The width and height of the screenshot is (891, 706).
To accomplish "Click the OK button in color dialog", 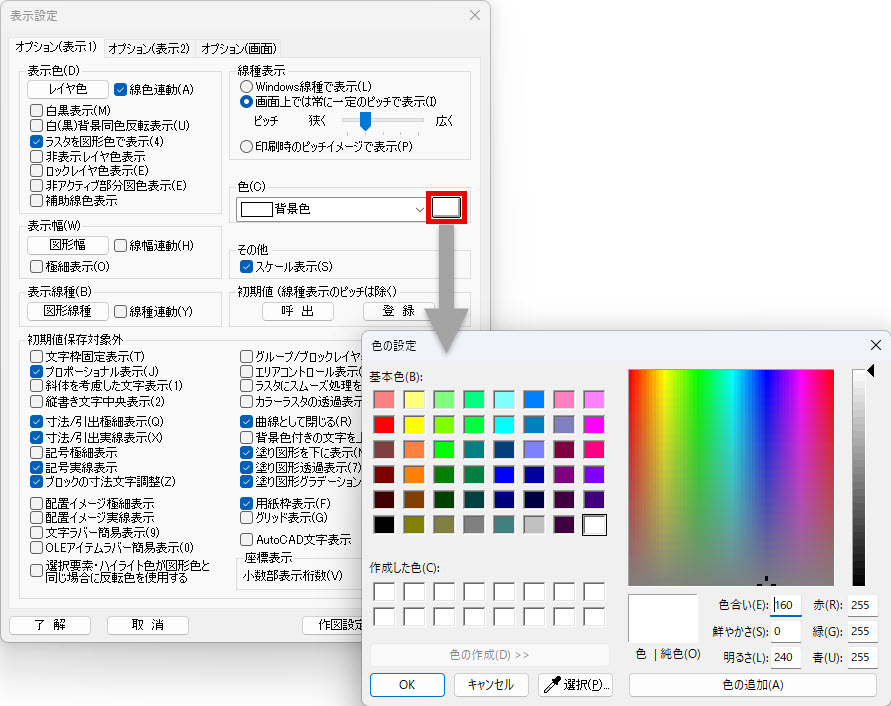I will [407, 685].
